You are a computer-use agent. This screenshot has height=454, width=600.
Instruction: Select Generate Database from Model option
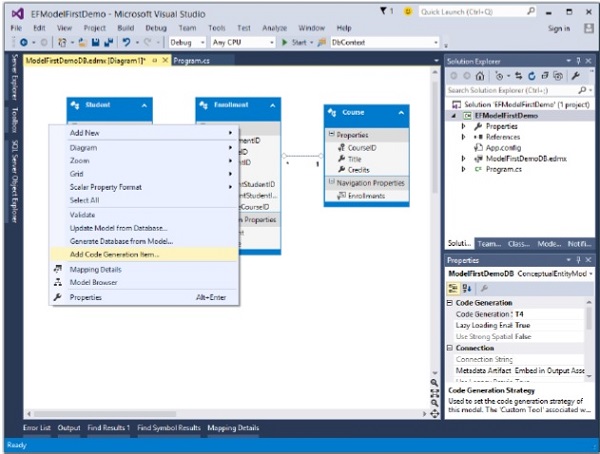[121, 241]
